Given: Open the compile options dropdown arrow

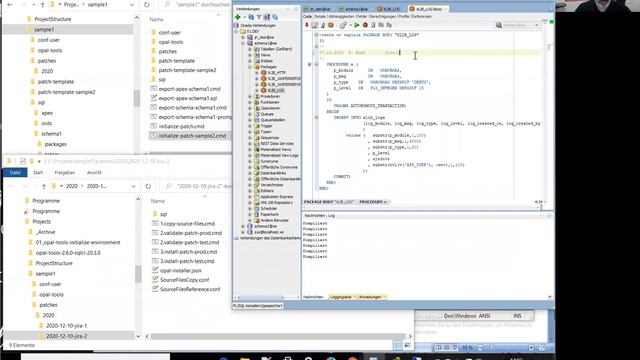Looking at the screenshot, I should [x=350, y=25].
